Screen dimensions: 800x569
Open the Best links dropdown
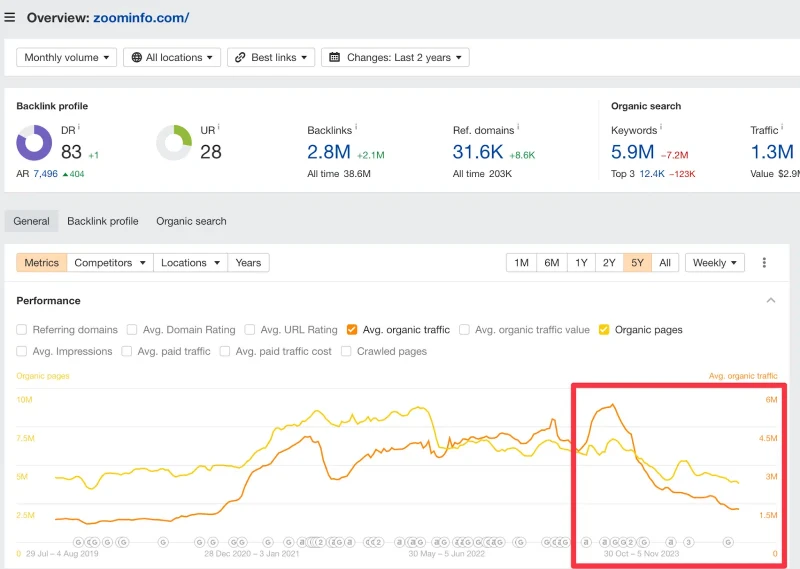[x=271, y=57]
